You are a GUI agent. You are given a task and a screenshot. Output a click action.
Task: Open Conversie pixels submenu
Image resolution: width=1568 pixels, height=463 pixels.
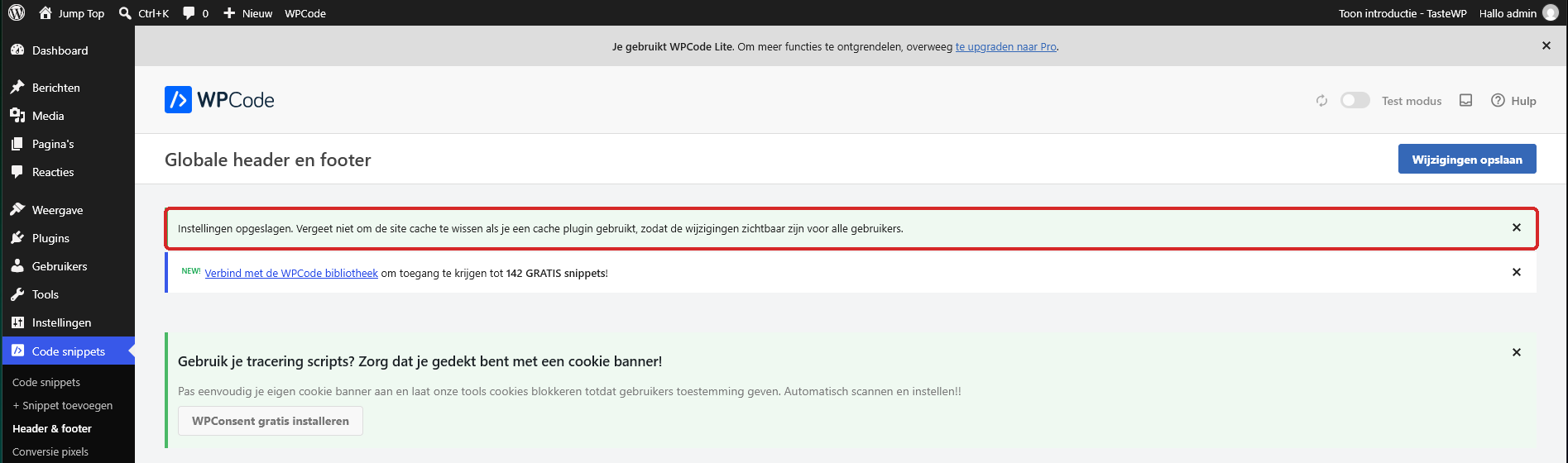click(50, 451)
